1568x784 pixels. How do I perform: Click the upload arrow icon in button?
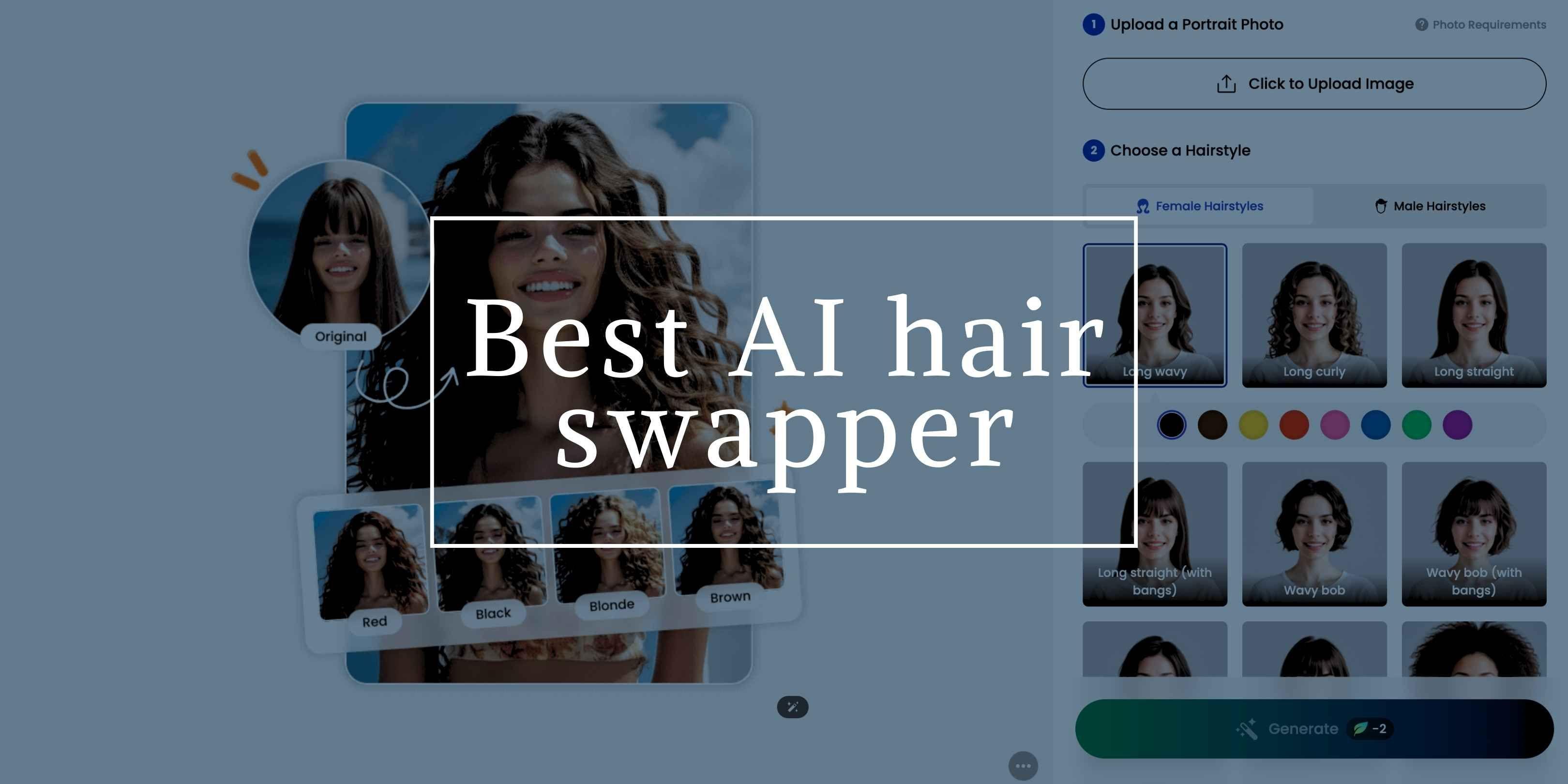(x=1225, y=83)
